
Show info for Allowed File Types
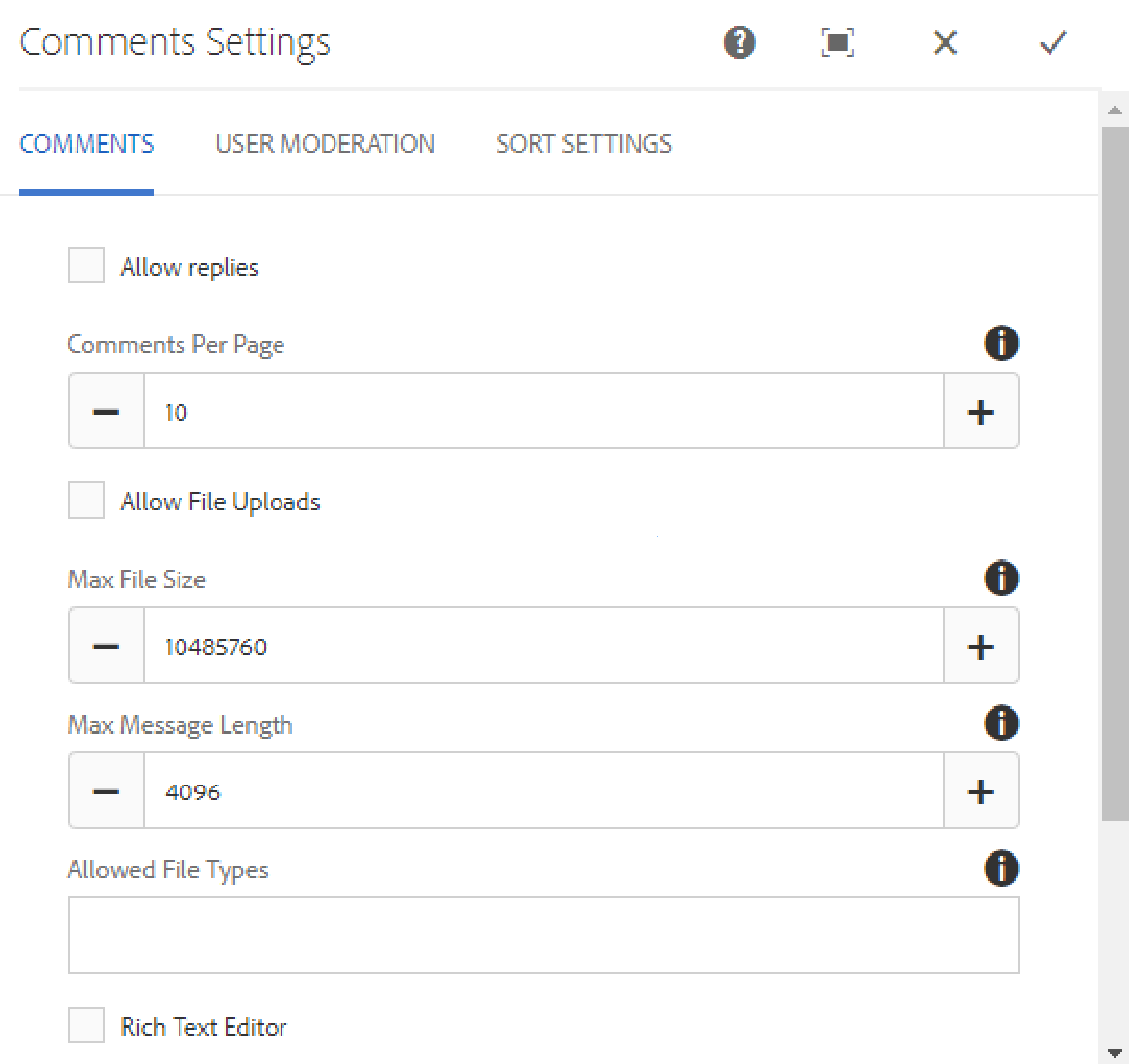[1001, 869]
